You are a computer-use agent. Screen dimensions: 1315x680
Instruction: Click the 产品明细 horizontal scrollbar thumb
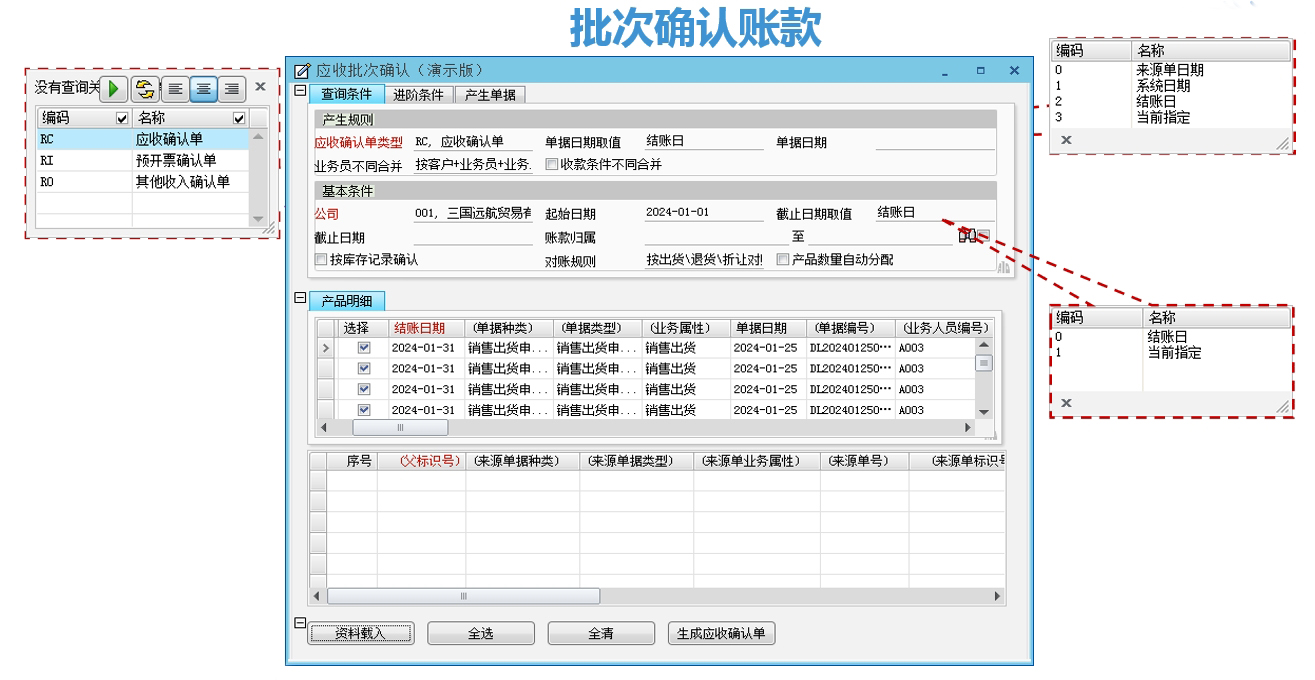400,427
